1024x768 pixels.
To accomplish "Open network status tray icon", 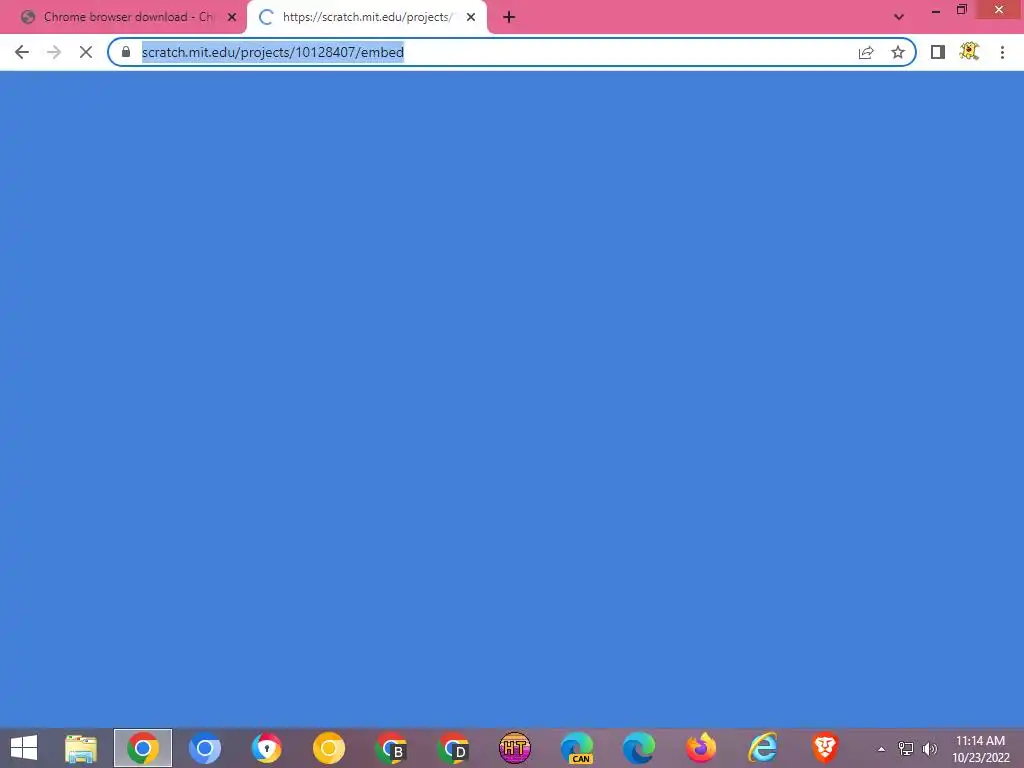I will (905, 748).
